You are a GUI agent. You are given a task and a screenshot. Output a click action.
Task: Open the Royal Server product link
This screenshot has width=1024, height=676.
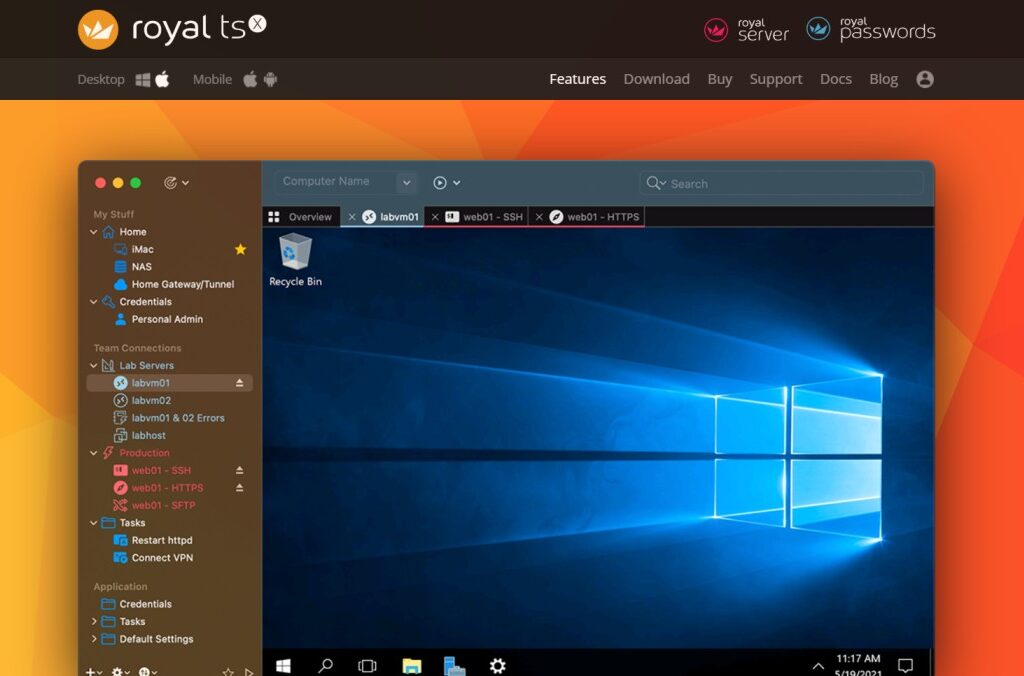(x=746, y=29)
